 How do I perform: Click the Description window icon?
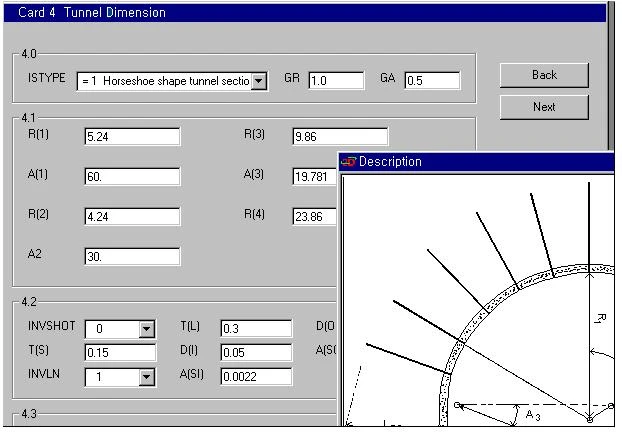(348, 162)
